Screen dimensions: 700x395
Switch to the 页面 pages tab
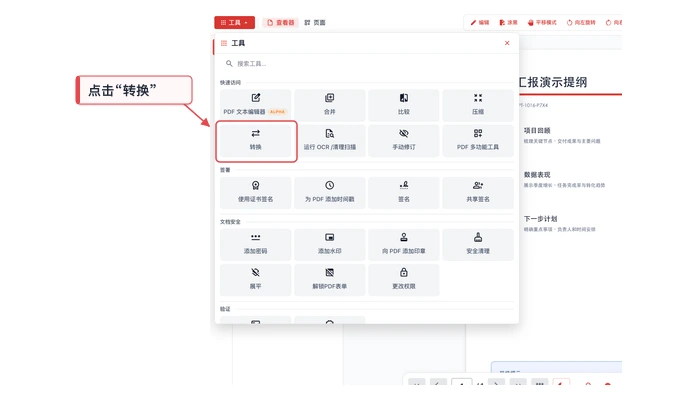[x=315, y=22]
